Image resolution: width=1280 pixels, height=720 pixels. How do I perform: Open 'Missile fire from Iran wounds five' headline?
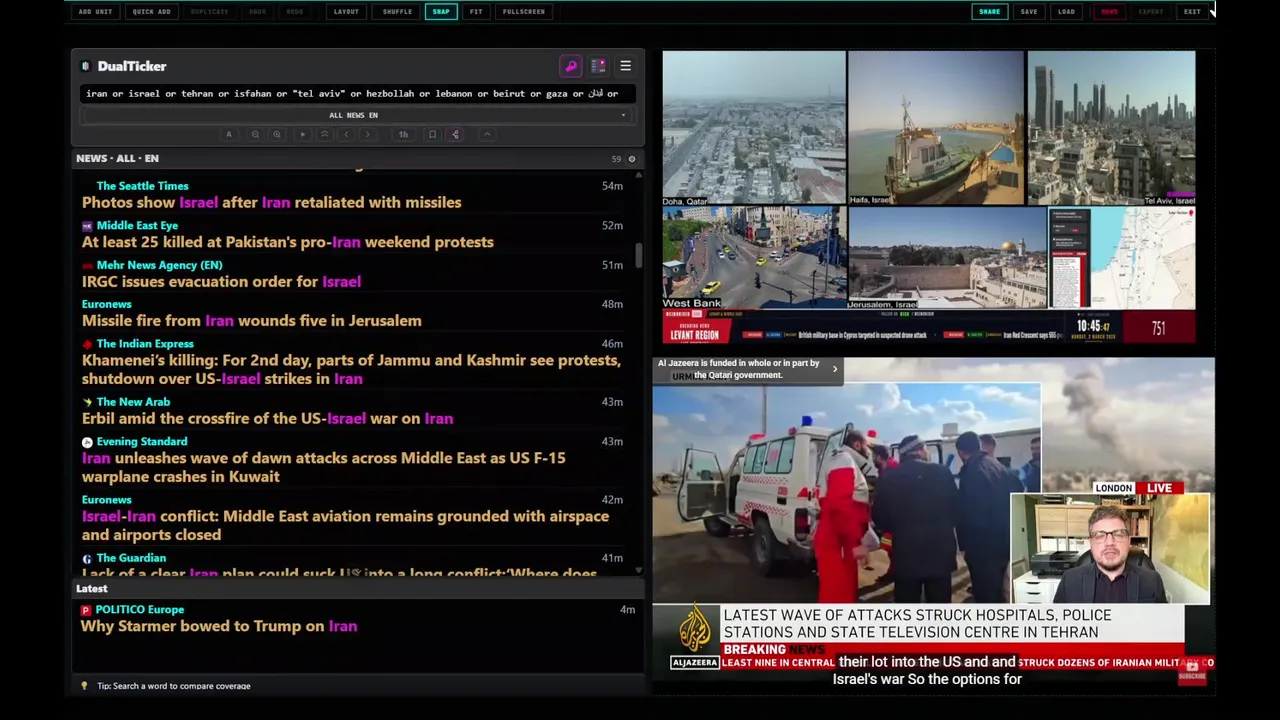(251, 321)
